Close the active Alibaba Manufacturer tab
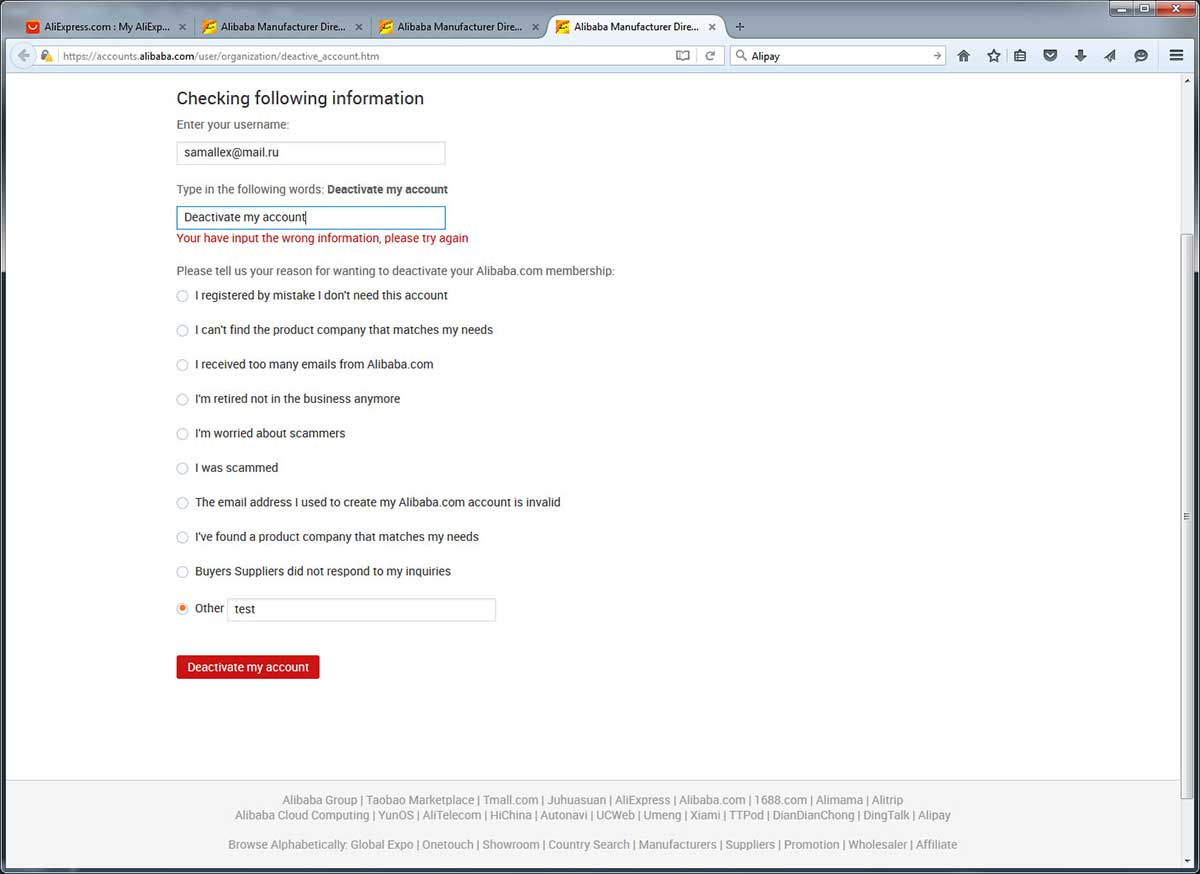 712,27
